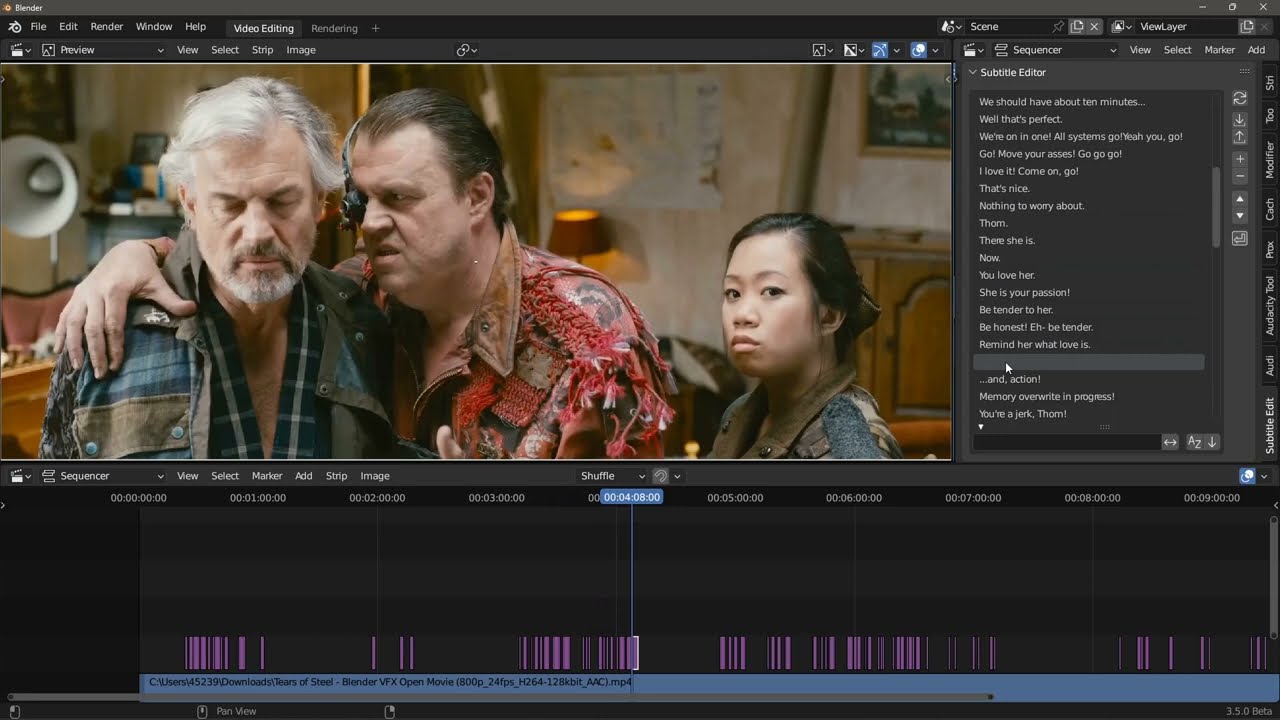
Task: Select the subtitle "We should have about ten minutes..."
Action: (x=1089, y=102)
